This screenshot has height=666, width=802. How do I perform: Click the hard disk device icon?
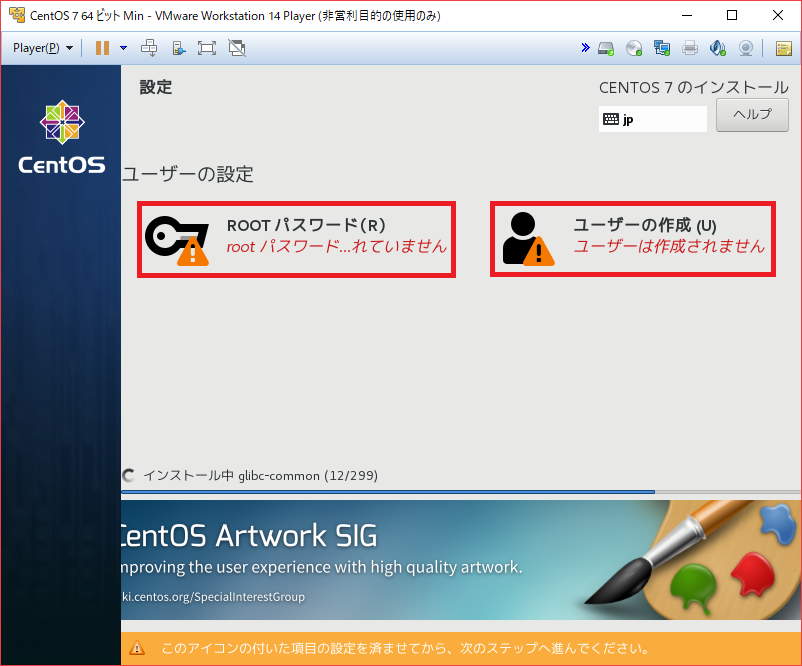pos(606,49)
